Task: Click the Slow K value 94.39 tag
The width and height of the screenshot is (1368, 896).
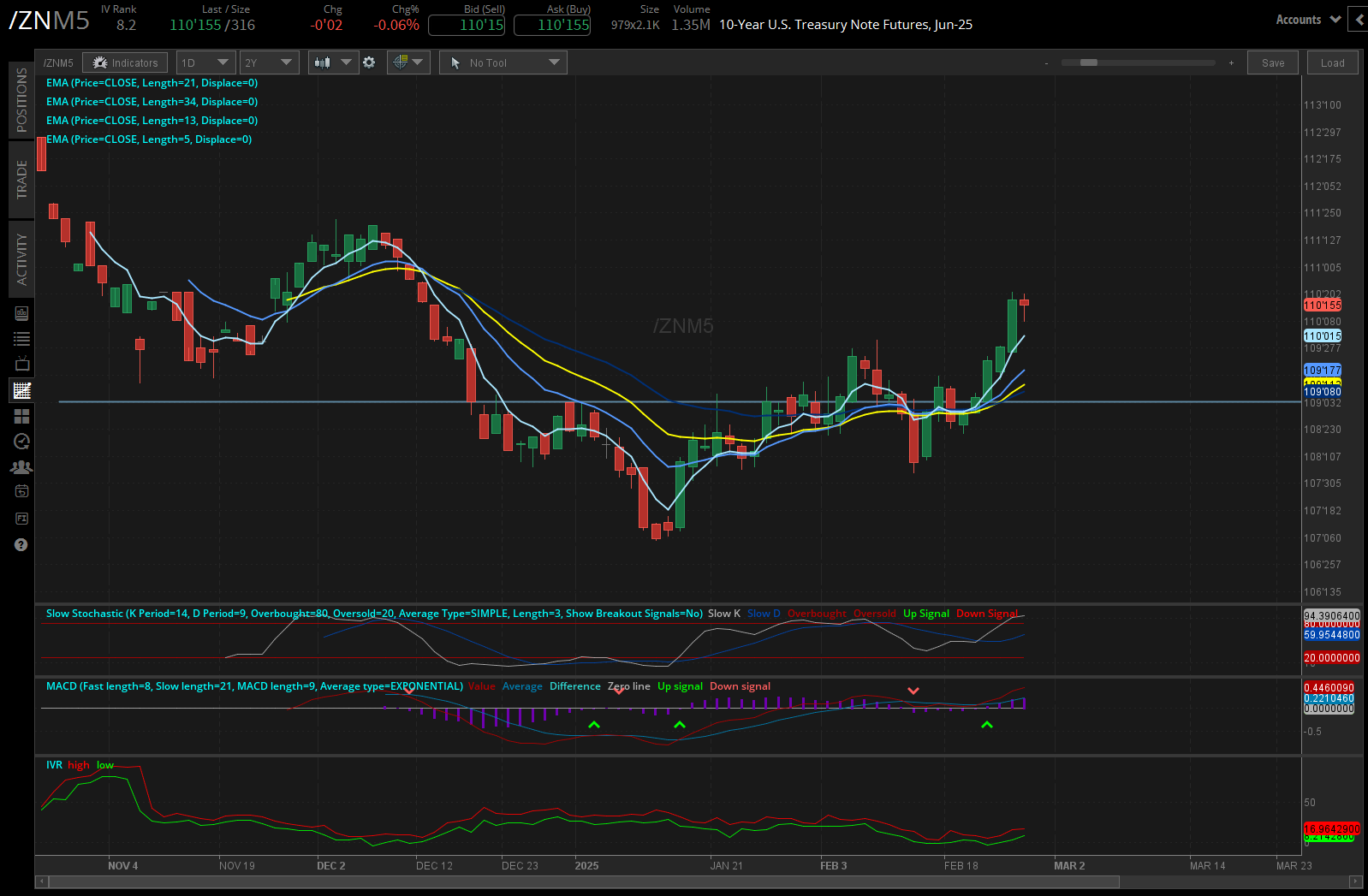Action: tap(1331, 616)
